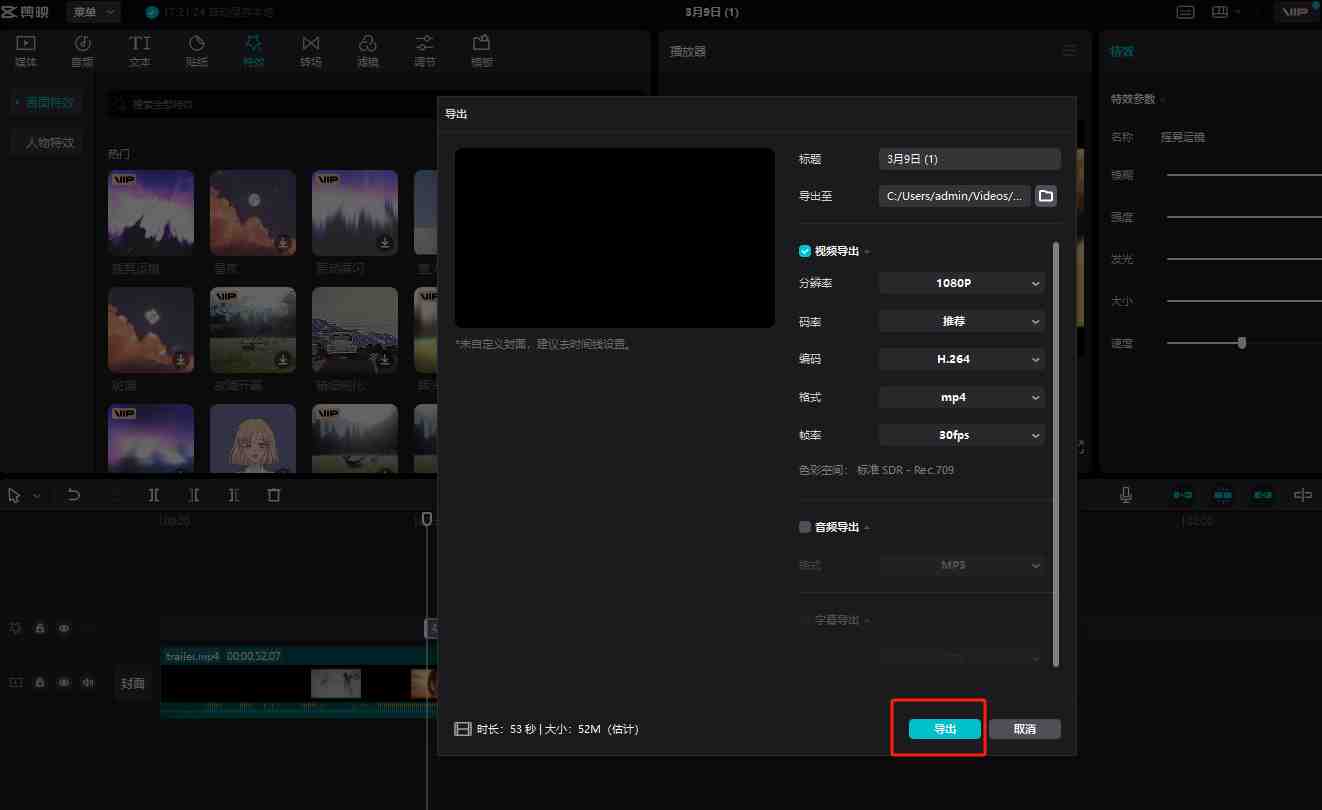This screenshot has width=1322, height=810.
Task: Uncheck the 视频导出 video export checkbox
Action: pos(804,250)
